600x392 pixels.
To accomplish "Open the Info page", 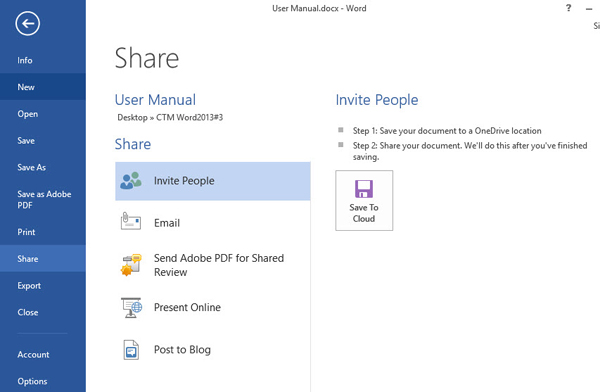I will [x=43, y=60].
